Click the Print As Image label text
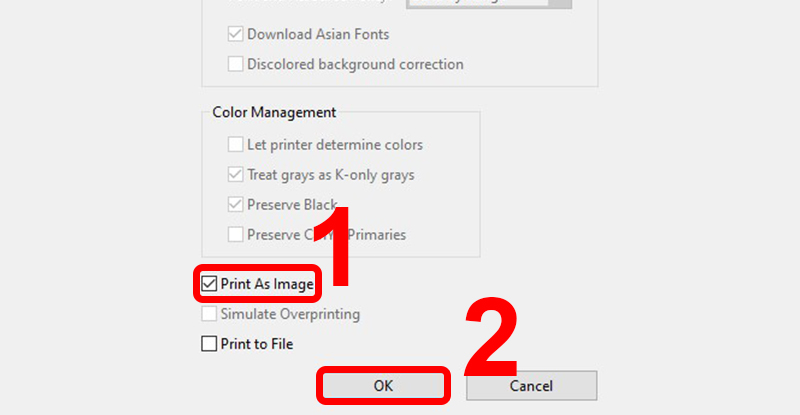This screenshot has width=800, height=415. pyautogui.click(x=267, y=284)
